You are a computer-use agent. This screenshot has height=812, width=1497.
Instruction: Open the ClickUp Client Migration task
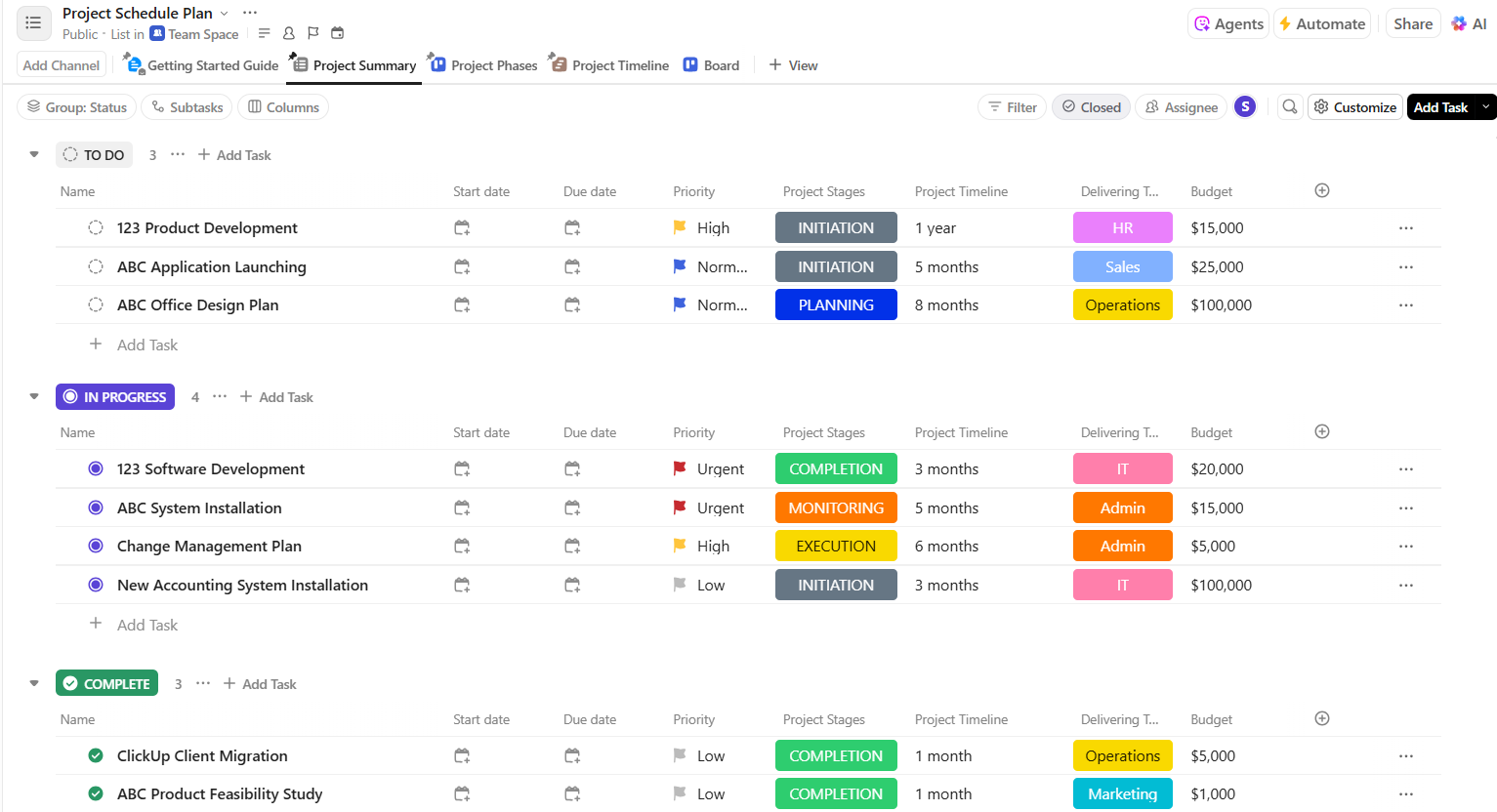pos(202,756)
